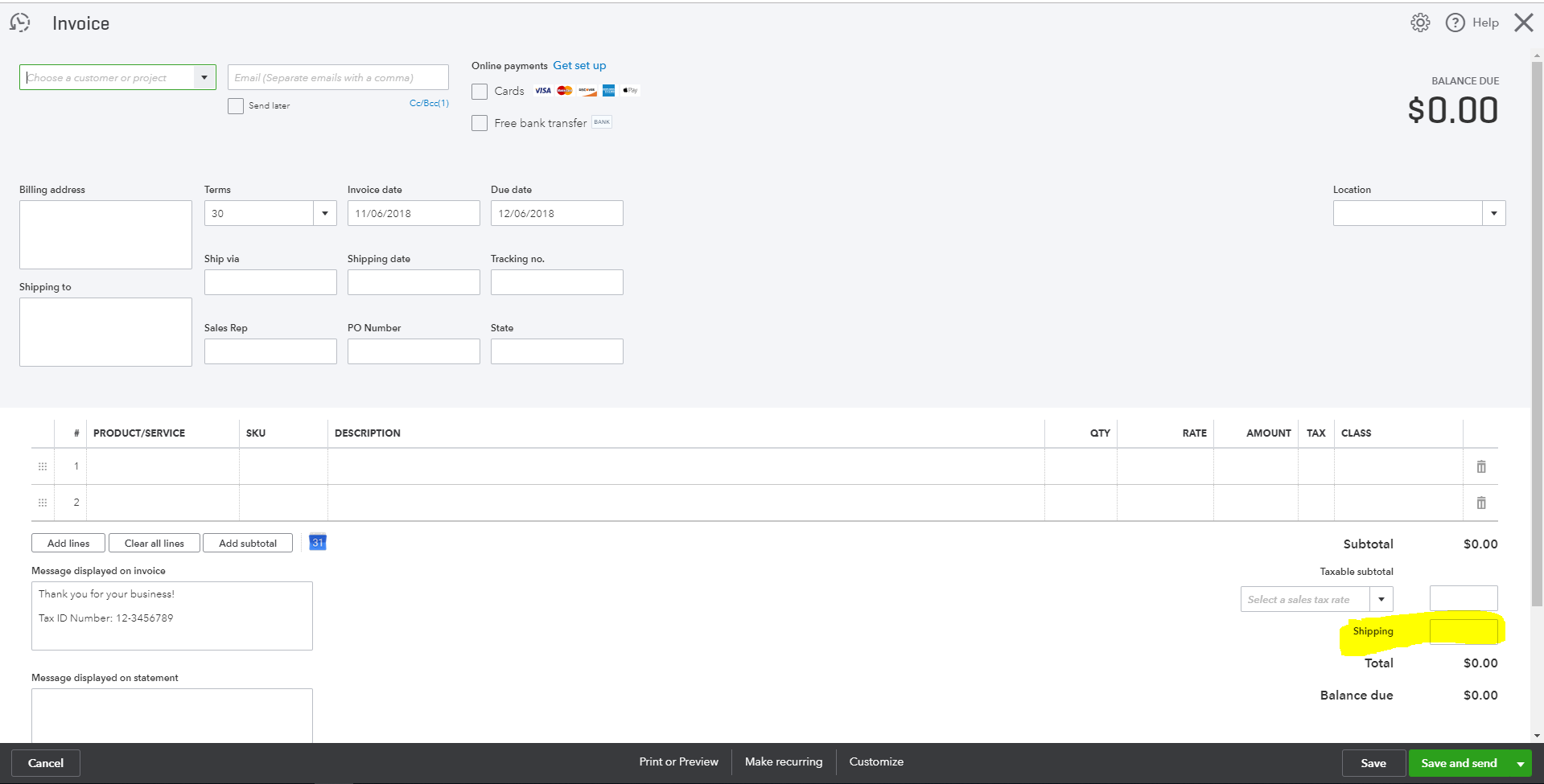Screen dimensions: 1544x784
Task: Click the Mastercard icon
Action: coord(563,90)
